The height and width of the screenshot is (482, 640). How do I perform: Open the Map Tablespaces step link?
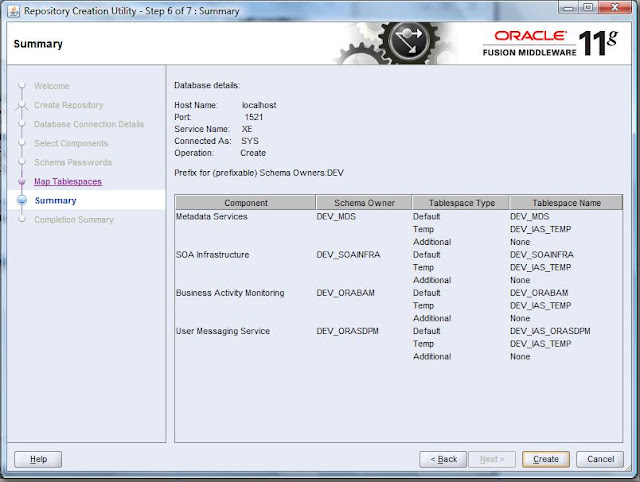click(68, 181)
